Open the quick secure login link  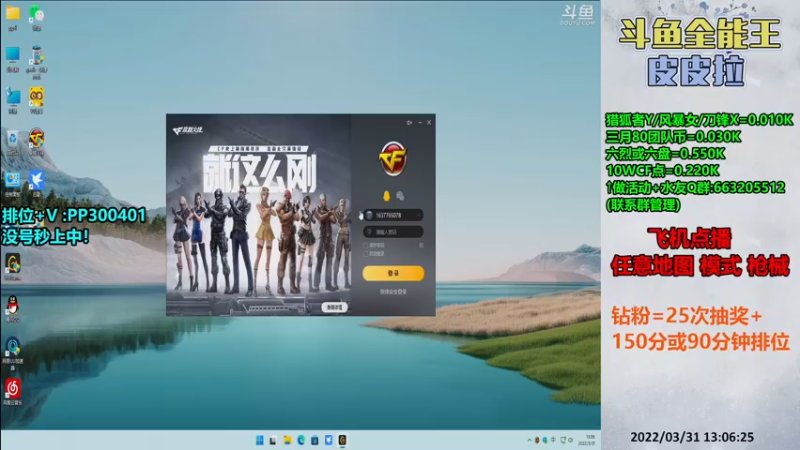(x=393, y=292)
